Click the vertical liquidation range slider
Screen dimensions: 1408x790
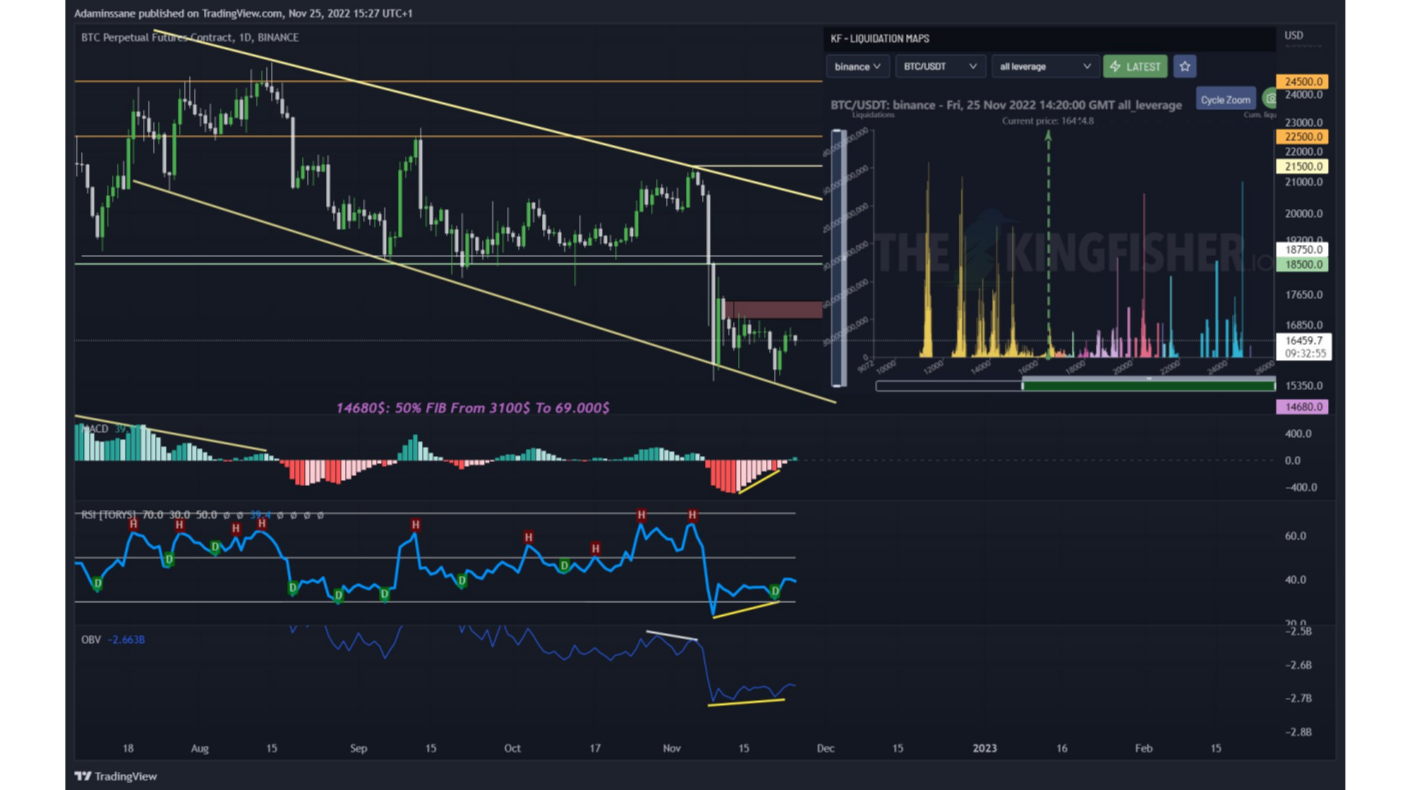[838, 257]
